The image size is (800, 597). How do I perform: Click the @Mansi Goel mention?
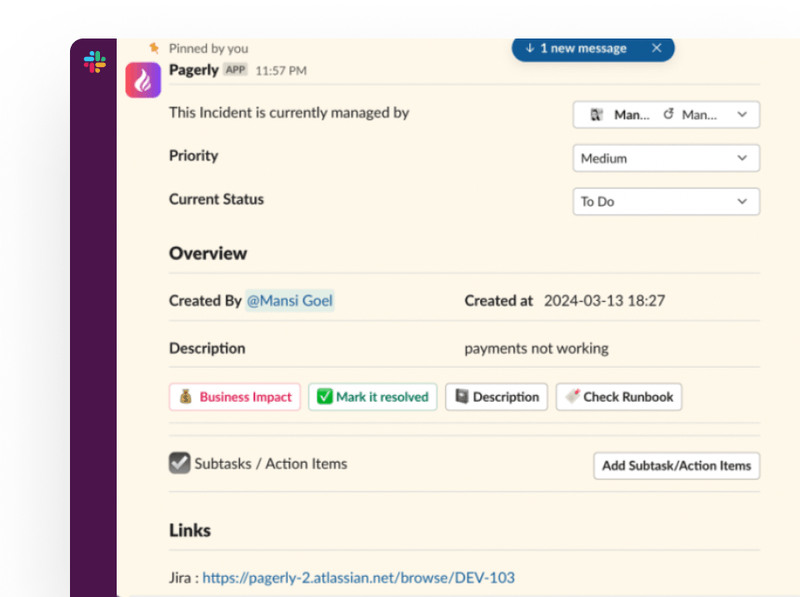click(x=289, y=300)
